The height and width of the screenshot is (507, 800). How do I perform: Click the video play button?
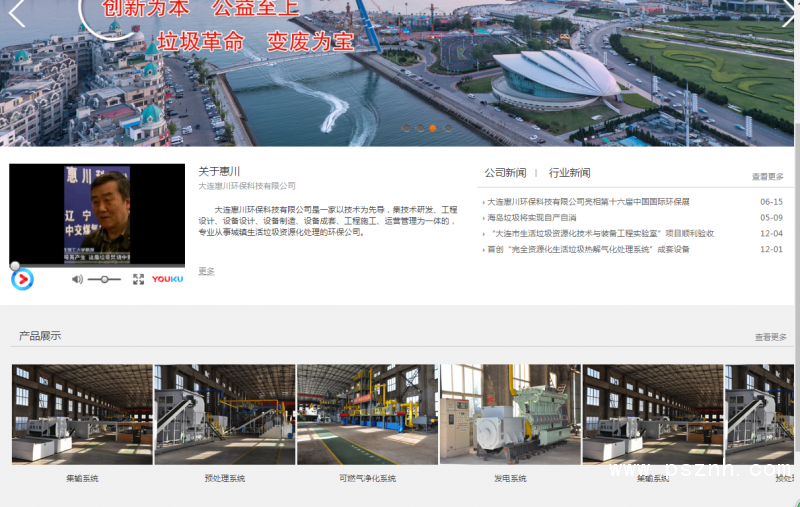tap(22, 280)
